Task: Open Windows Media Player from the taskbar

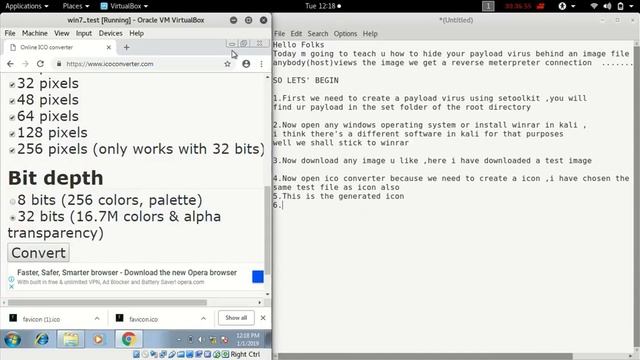Action: coord(98,339)
